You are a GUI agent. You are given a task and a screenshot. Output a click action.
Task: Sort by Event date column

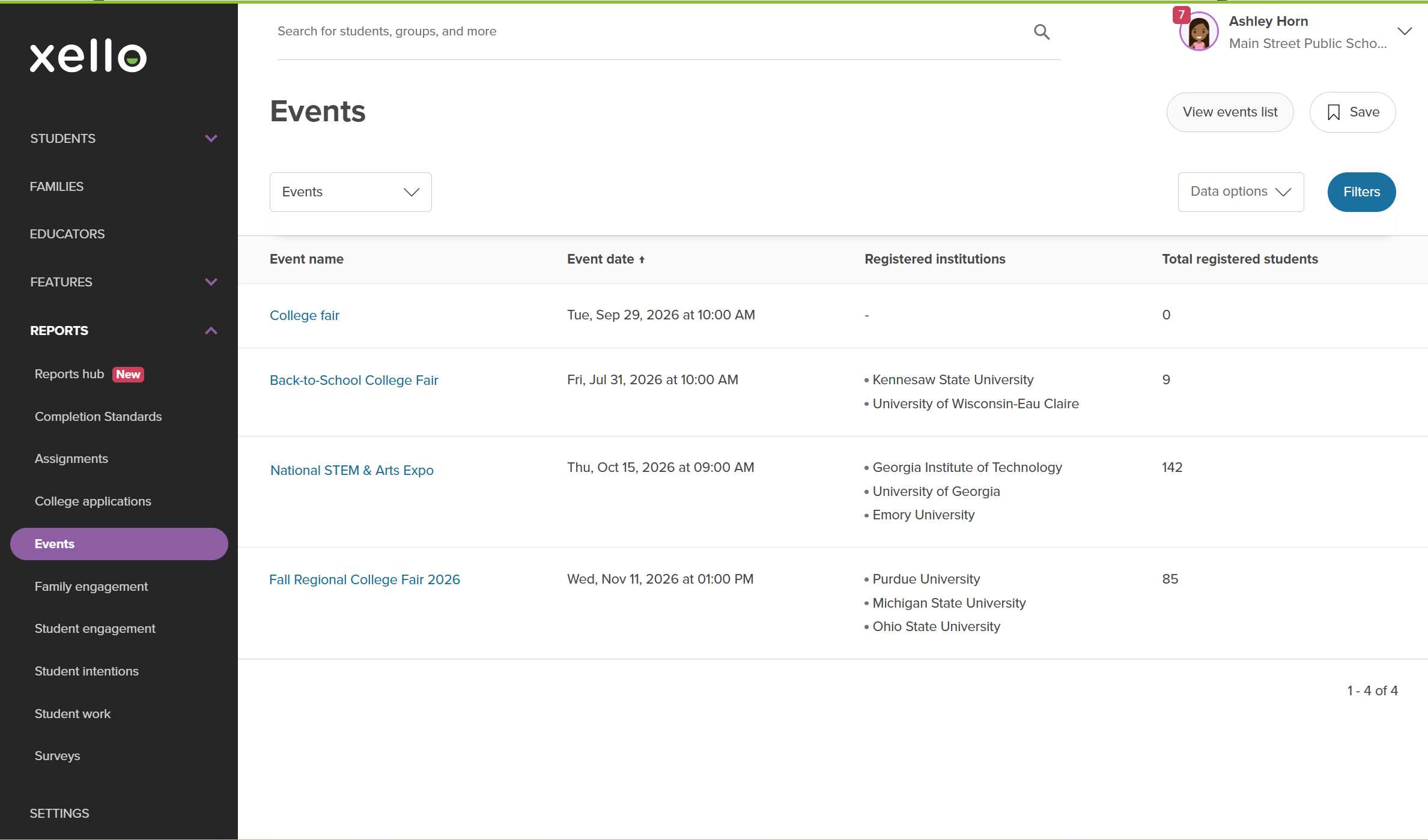(606, 259)
